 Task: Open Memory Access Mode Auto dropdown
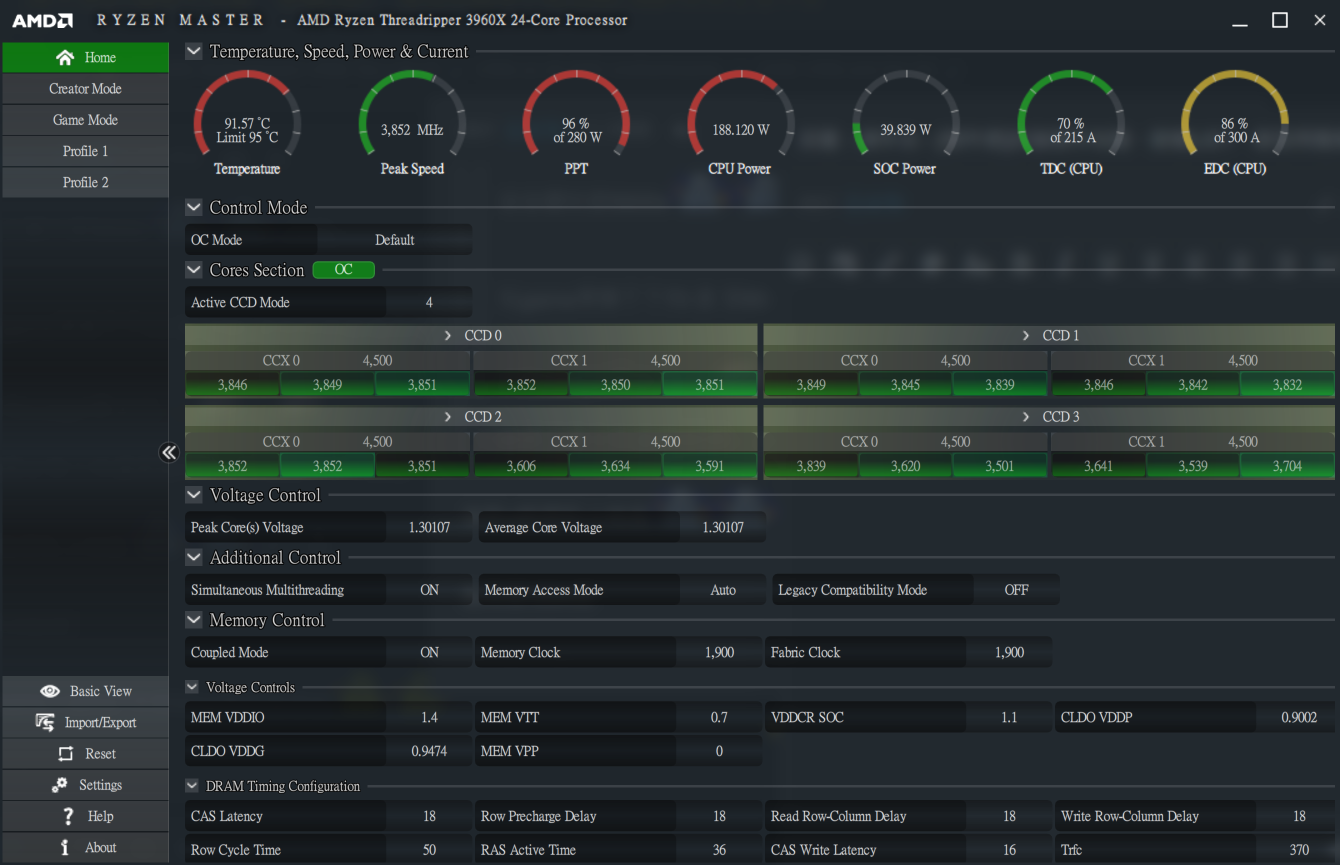(x=723, y=590)
